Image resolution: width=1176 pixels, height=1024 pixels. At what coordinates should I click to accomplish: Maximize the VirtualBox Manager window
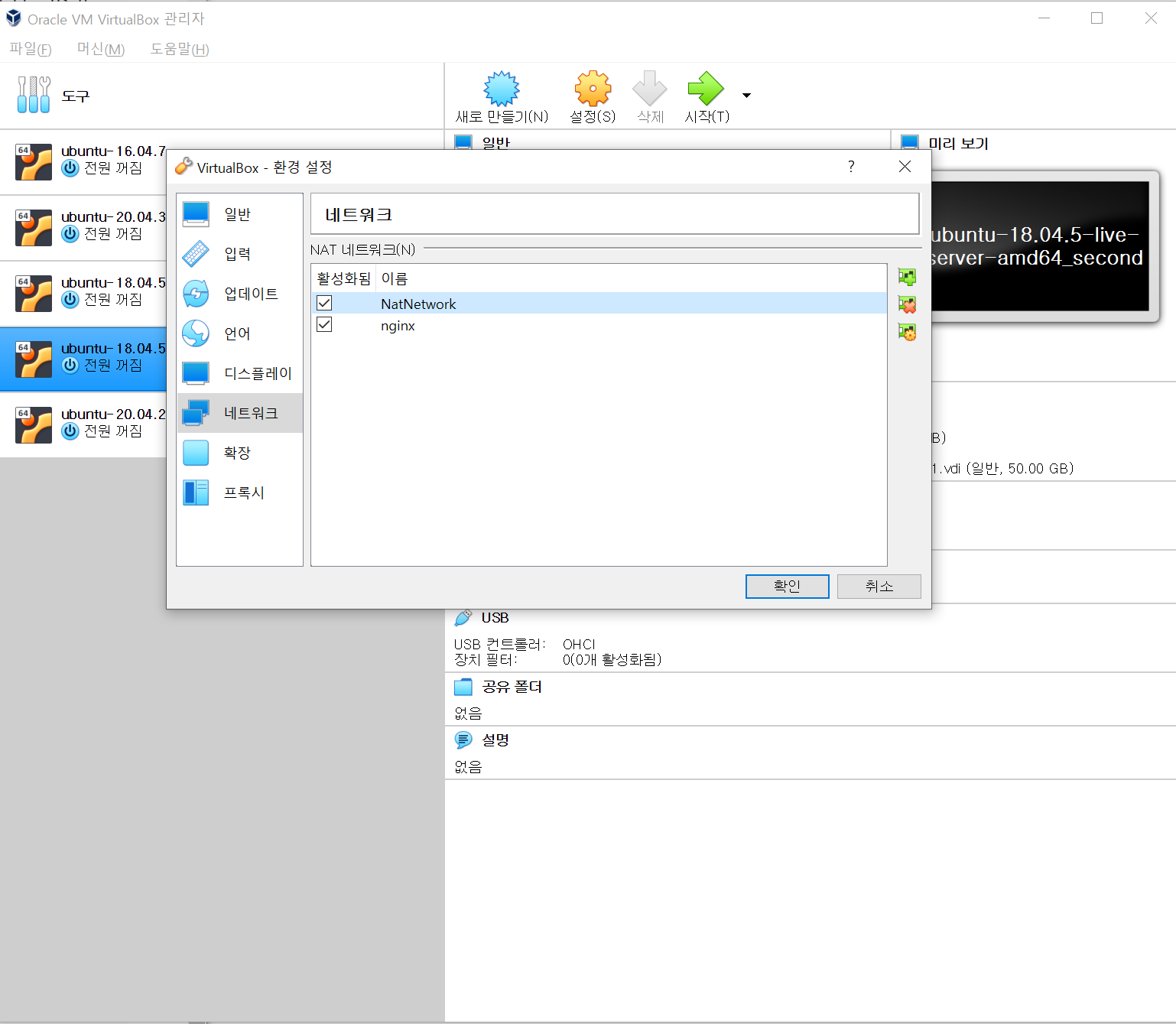point(1096,18)
